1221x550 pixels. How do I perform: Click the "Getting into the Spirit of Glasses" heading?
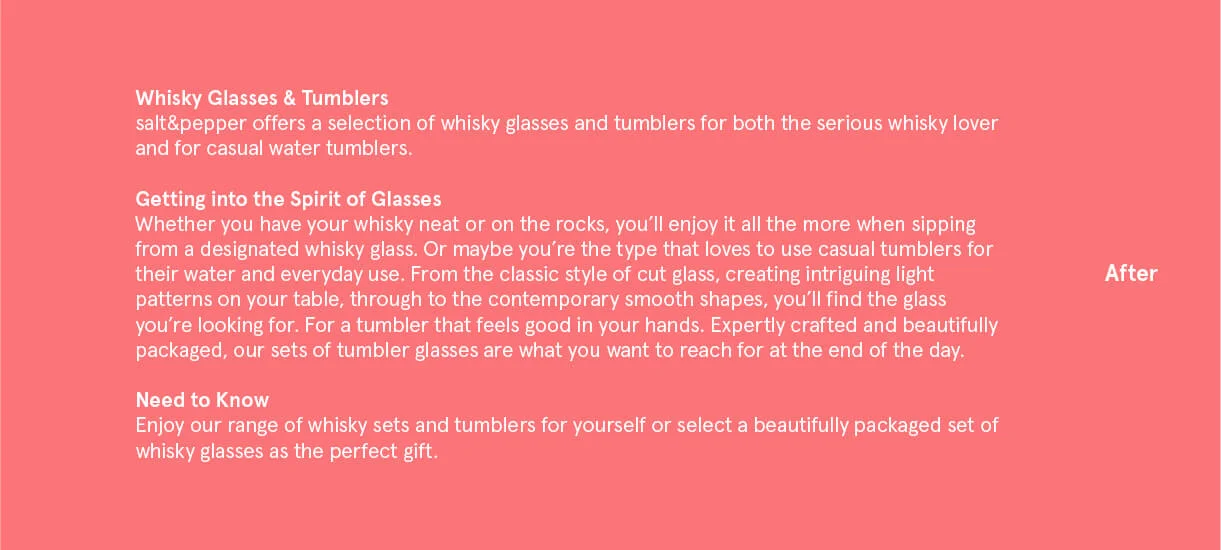click(288, 198)
